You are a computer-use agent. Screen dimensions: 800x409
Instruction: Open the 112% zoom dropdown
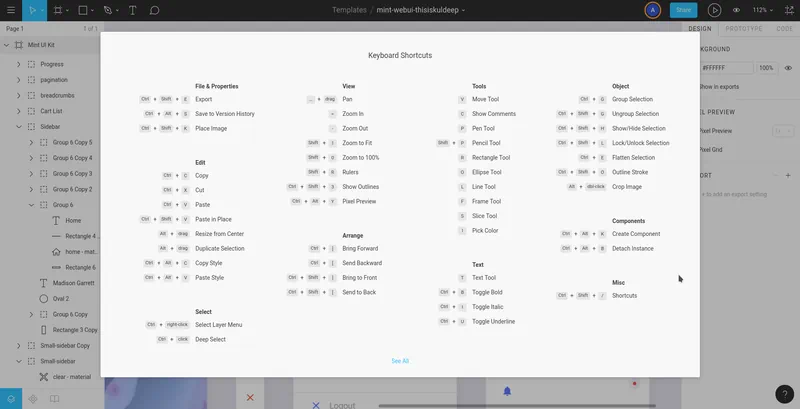pyautogui.click(x=763, y=10)
